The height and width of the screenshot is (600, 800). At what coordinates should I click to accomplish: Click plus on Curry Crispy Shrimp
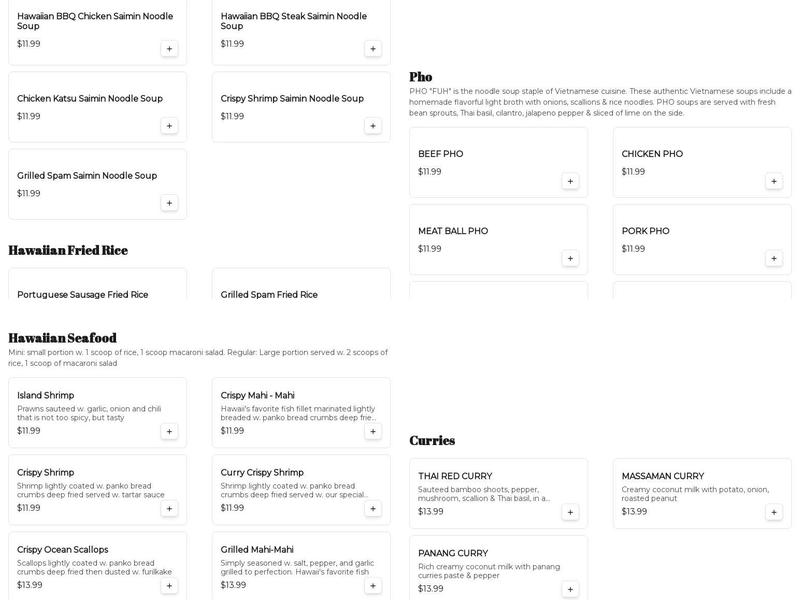point(373,508)
